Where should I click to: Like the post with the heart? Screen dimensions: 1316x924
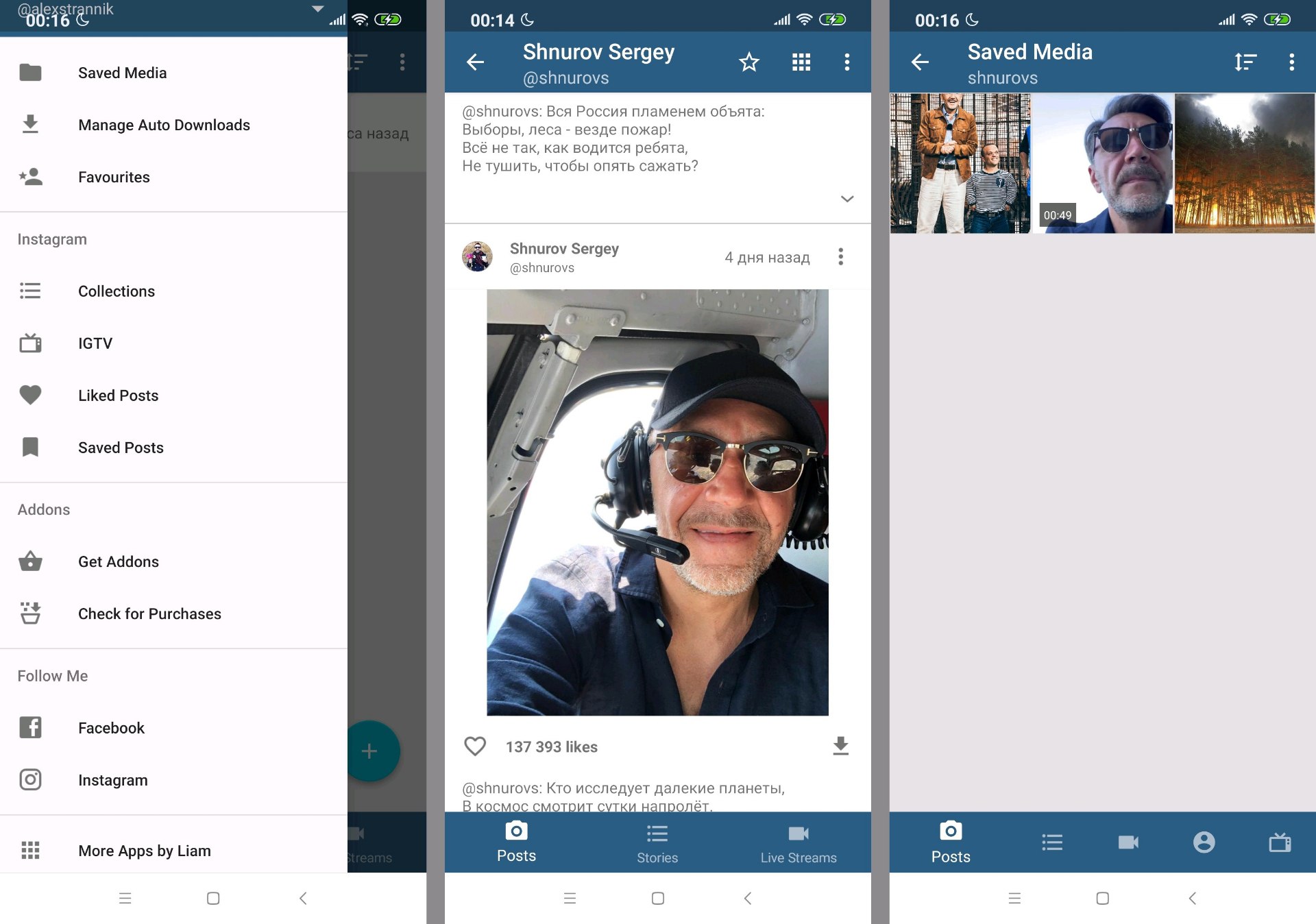point(475,746)
